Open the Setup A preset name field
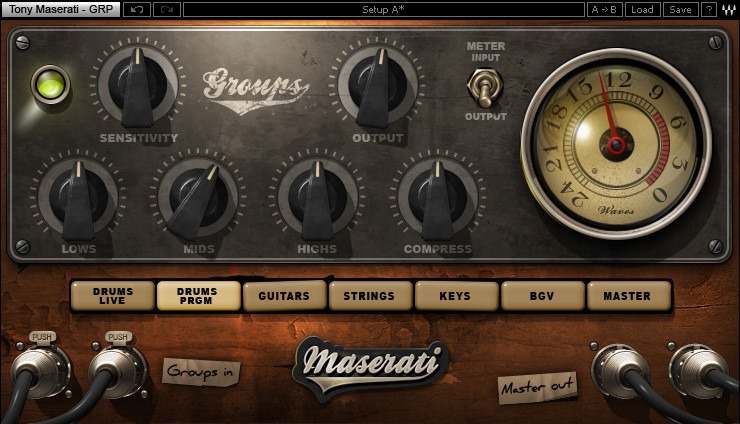Screen dimensions: 740x424 point(383,9)
